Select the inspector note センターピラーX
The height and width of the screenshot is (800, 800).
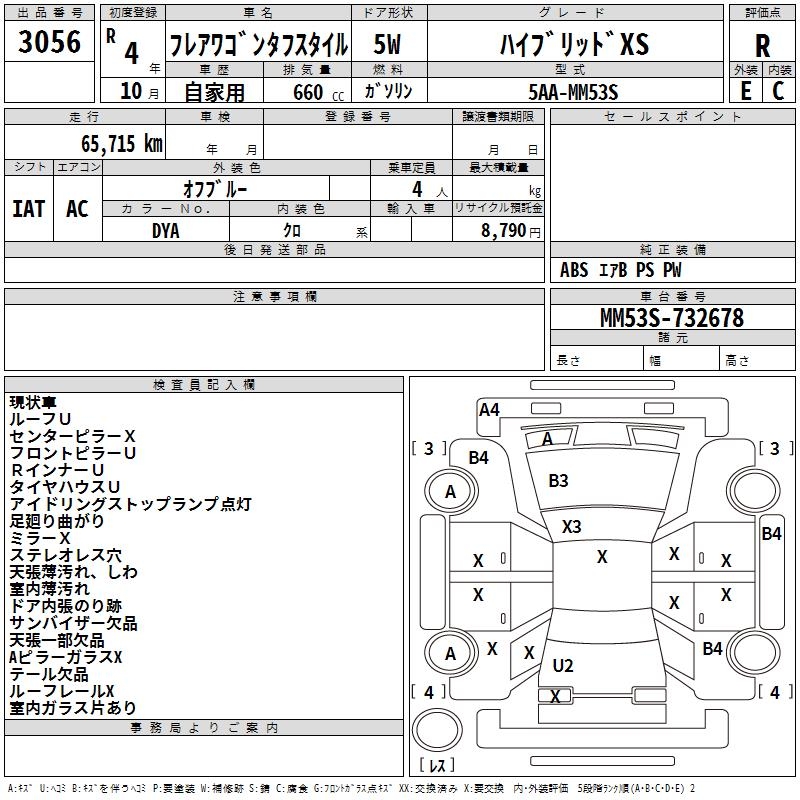click(x=72, y=436)
